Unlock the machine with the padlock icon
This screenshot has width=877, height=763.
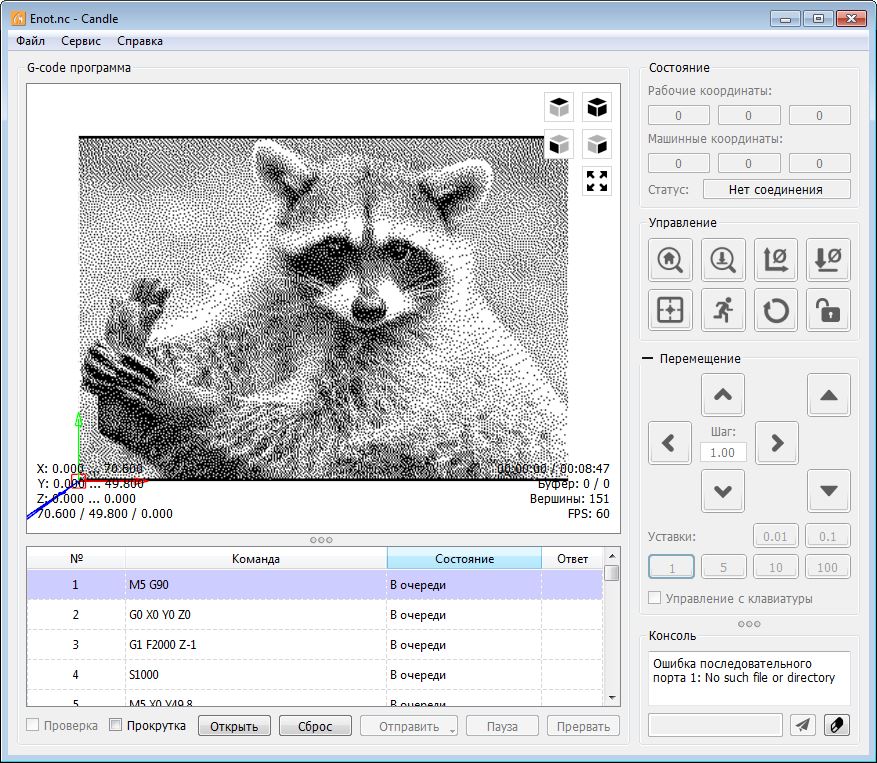pos(829,311)
